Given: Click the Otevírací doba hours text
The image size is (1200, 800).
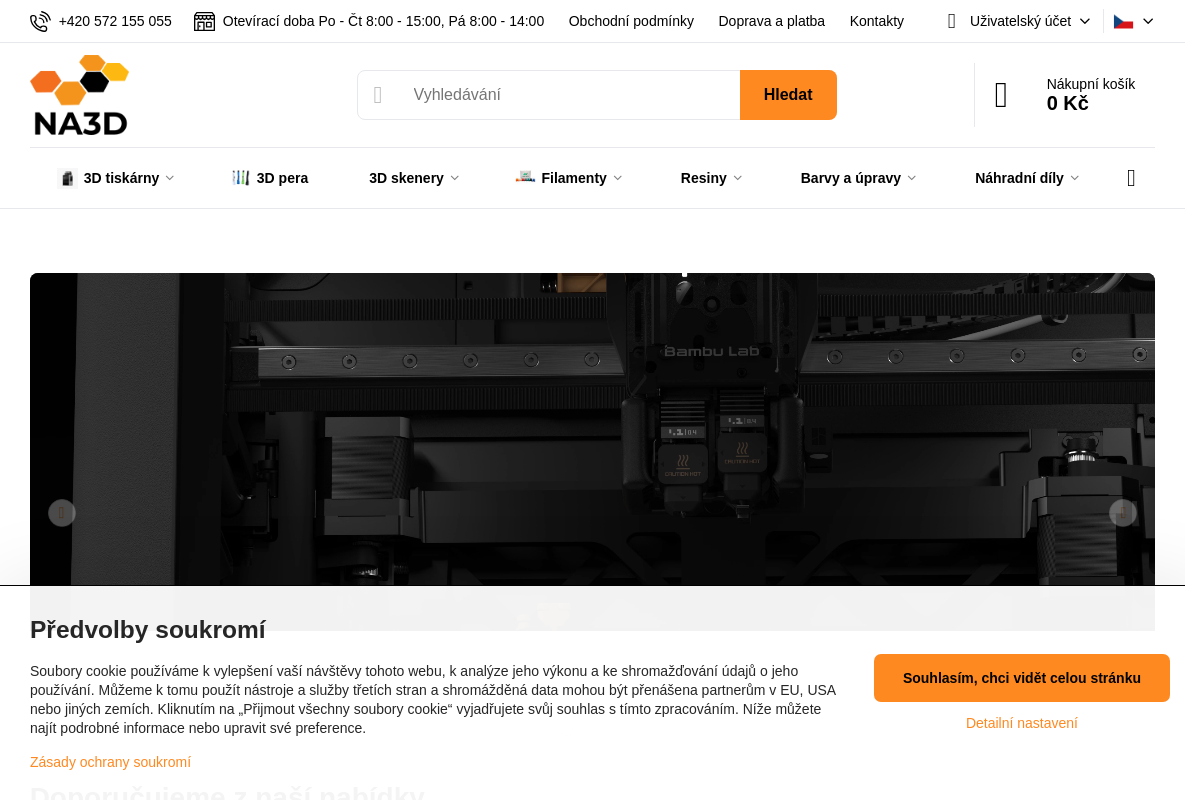Looking at the screenshot, I should pos(384,21).
